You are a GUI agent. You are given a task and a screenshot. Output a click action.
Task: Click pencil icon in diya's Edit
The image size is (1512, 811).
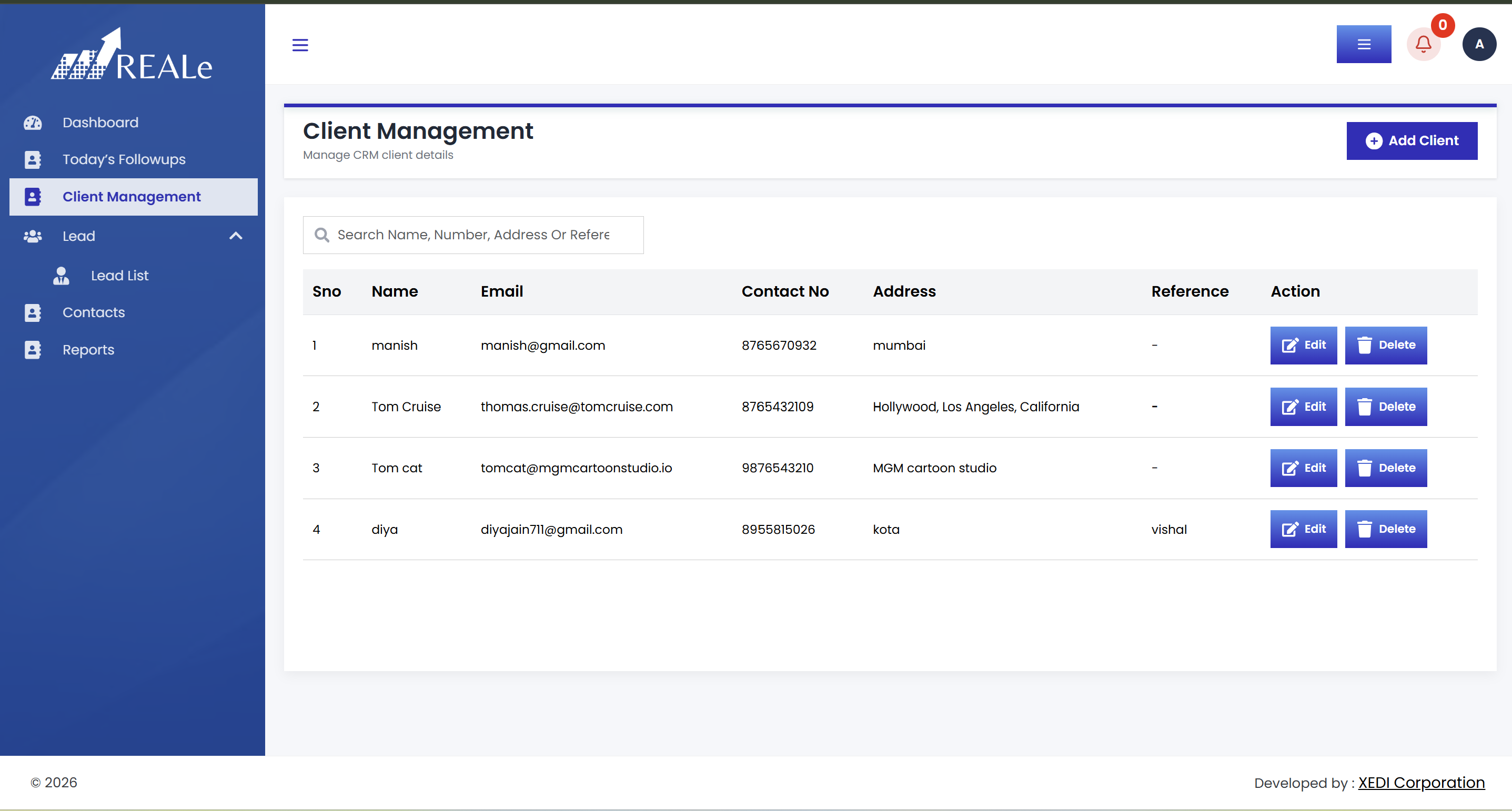click(1289, 529)
